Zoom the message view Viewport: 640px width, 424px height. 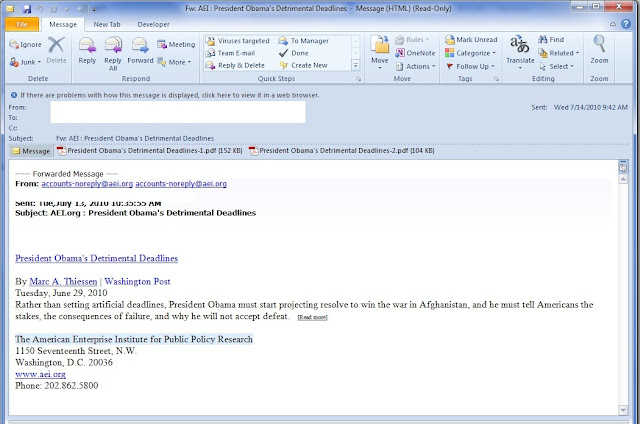pos(599,50)
